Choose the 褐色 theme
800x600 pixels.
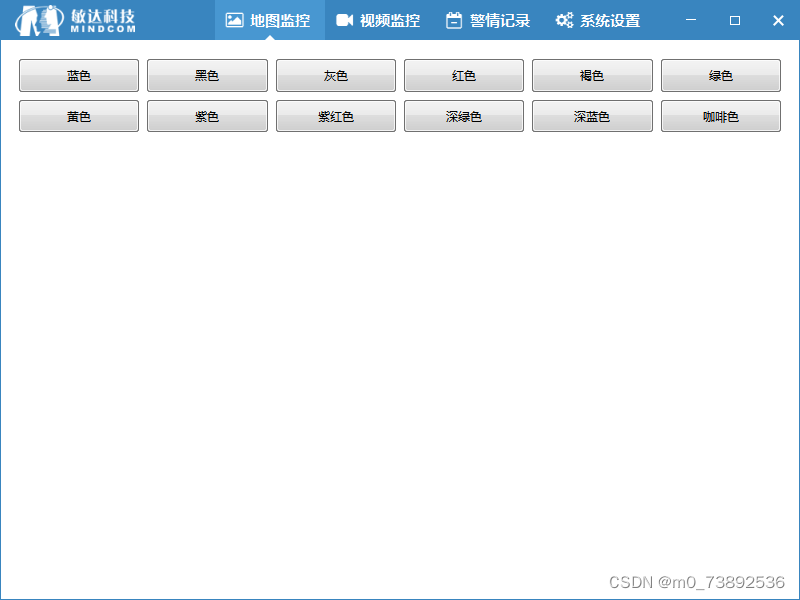[x=592, y=75]
